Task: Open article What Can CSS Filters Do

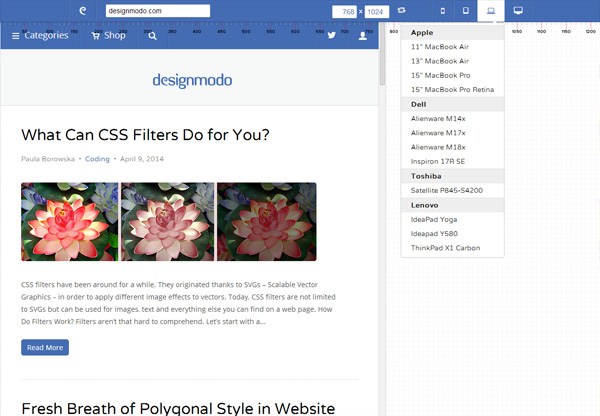Action: click(x=145, y=135)
